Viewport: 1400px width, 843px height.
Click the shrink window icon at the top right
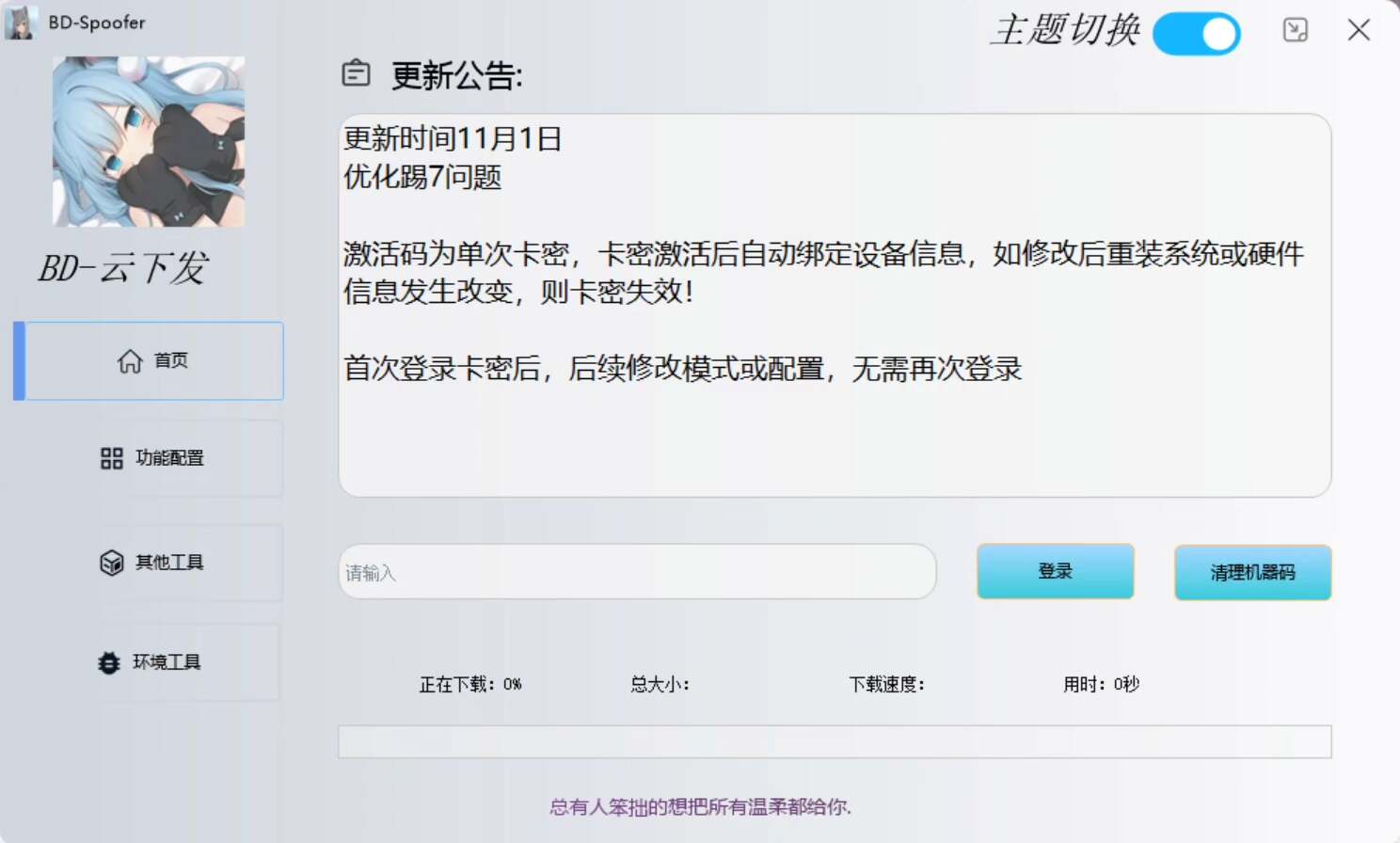[1296, 30]
